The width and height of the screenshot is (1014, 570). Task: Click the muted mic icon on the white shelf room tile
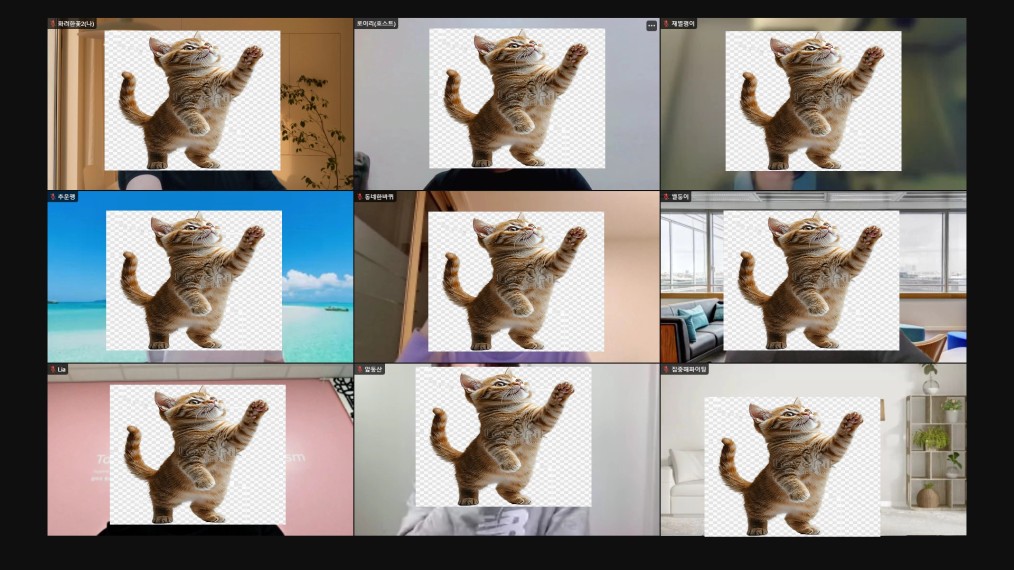click(666, 369)
